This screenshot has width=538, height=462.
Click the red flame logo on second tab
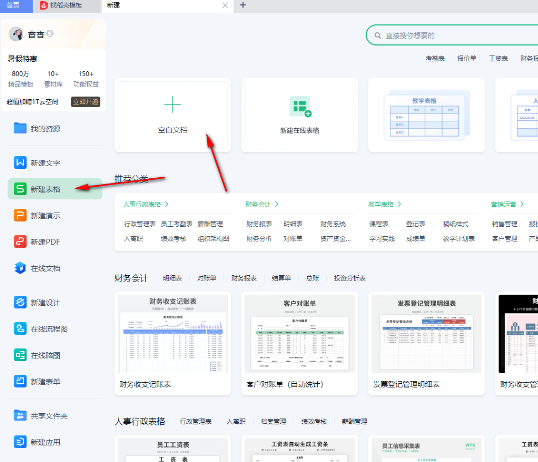click(x=44, y=5)
